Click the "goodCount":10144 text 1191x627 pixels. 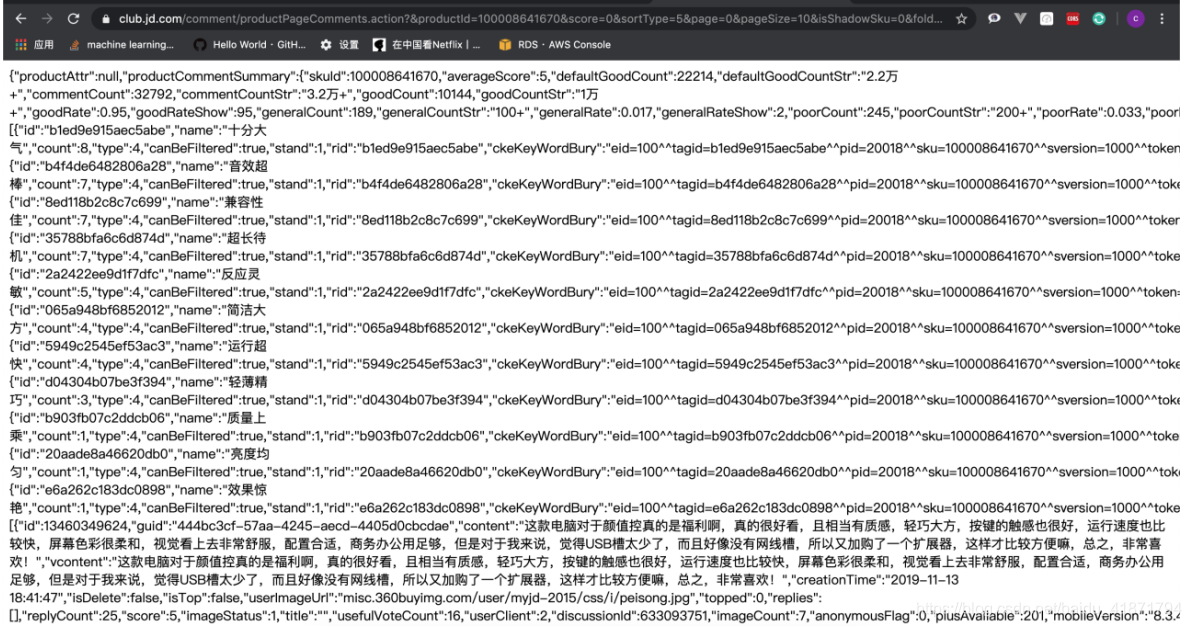click(415, 94)
